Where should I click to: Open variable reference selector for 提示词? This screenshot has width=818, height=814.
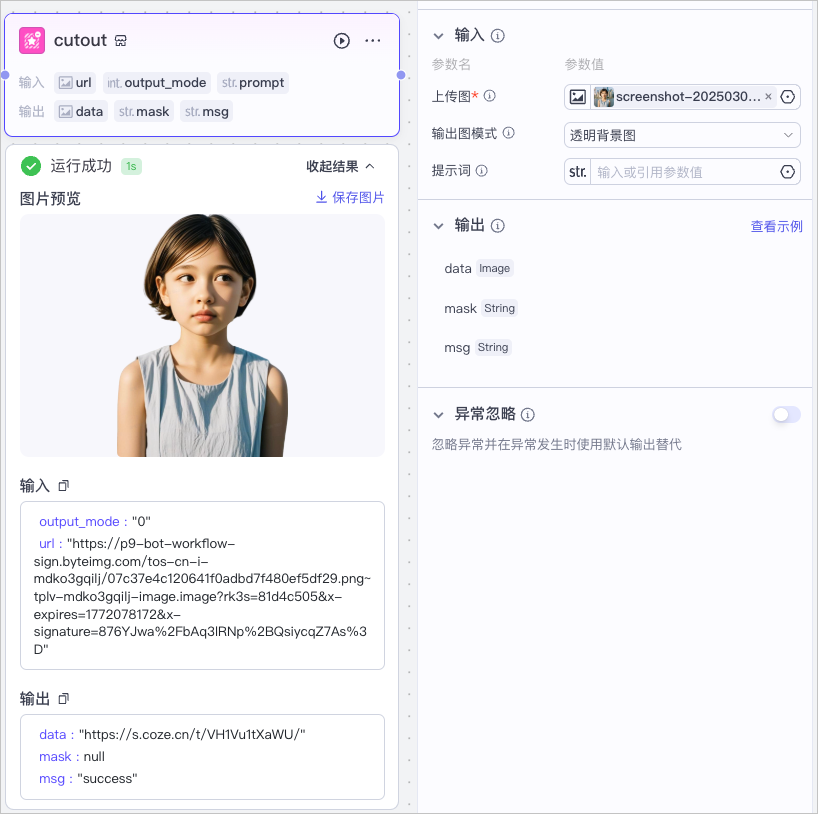[787, 172]
